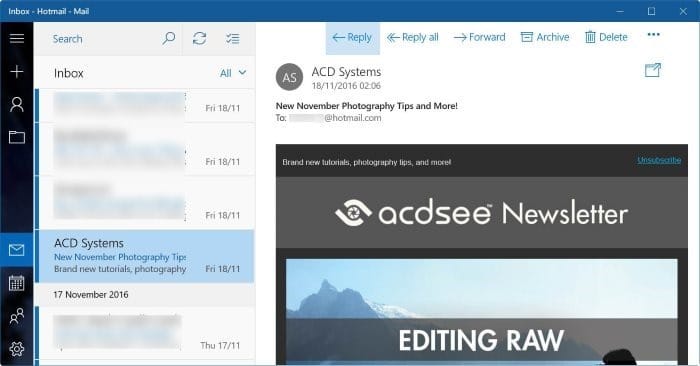
Task: Open the accounts person icon
Action: point(17,104)
